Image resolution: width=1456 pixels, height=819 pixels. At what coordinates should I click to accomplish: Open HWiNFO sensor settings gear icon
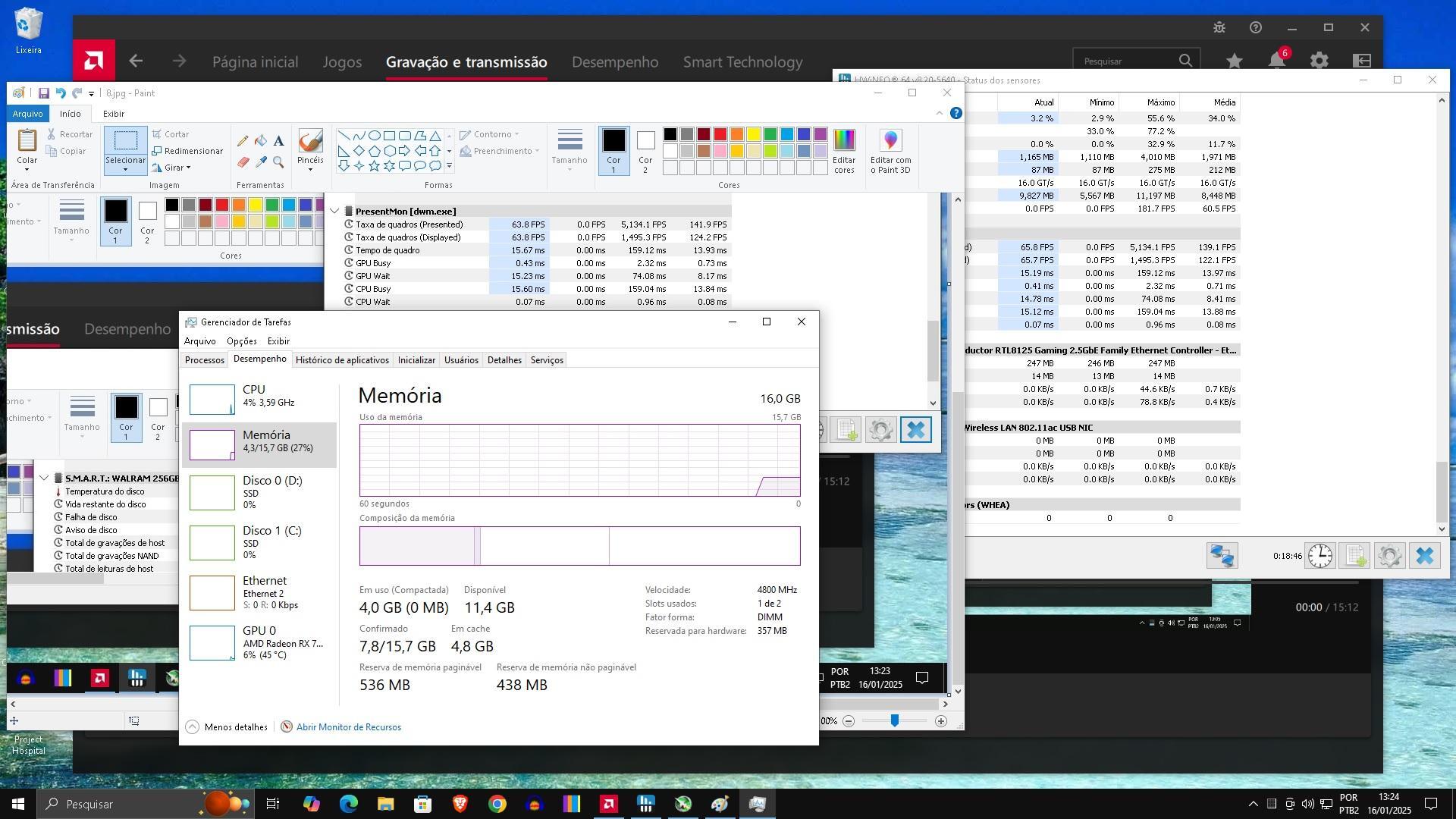pyautogui.click(x=1389, y=556)
